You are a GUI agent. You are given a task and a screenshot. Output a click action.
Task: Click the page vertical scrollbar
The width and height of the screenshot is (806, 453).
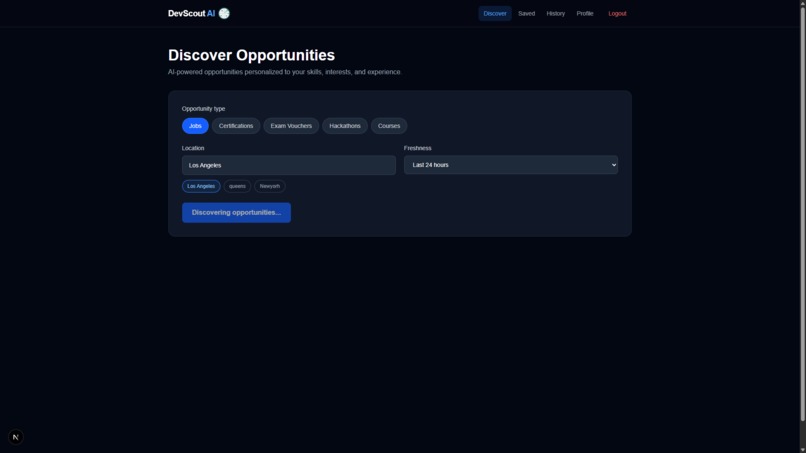tap(802, 212)
